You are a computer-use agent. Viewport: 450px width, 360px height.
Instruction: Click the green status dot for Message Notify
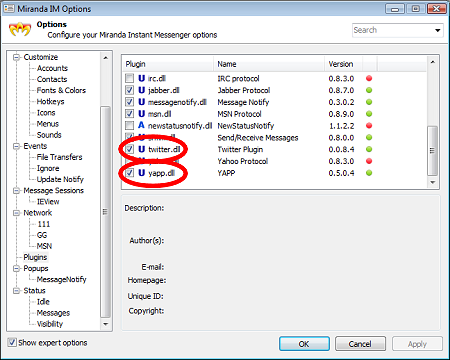(x=369, y=102)
